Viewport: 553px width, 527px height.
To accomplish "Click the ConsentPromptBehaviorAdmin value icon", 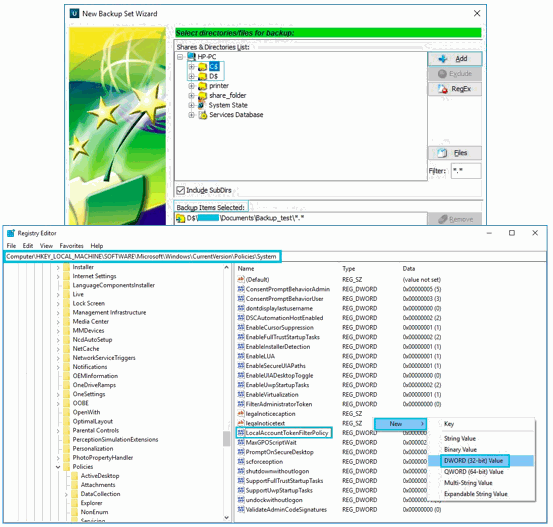I will 241,289.
